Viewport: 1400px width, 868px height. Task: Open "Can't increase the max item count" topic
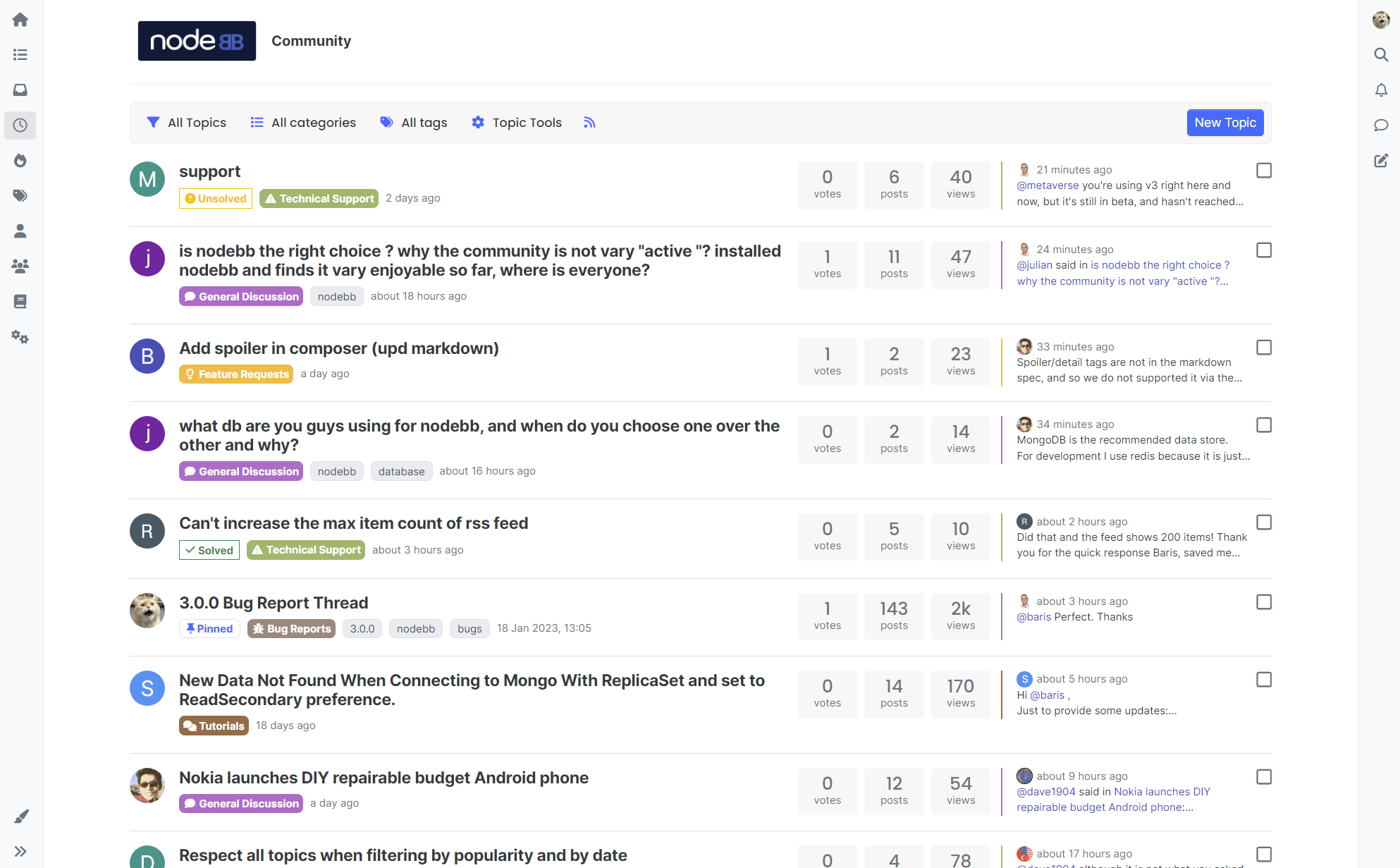tap(353, 523)
